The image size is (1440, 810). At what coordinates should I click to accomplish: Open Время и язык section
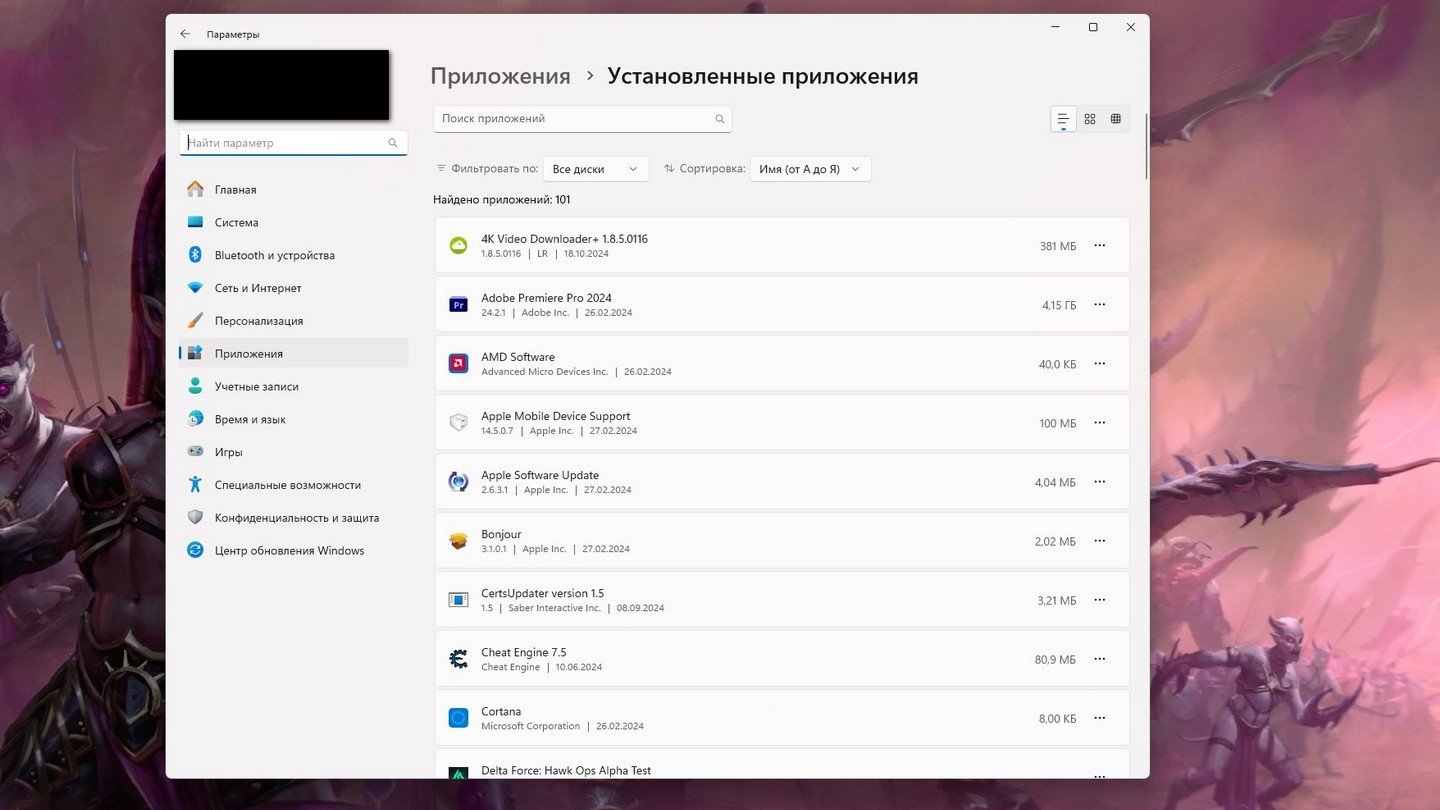point(294,419)
